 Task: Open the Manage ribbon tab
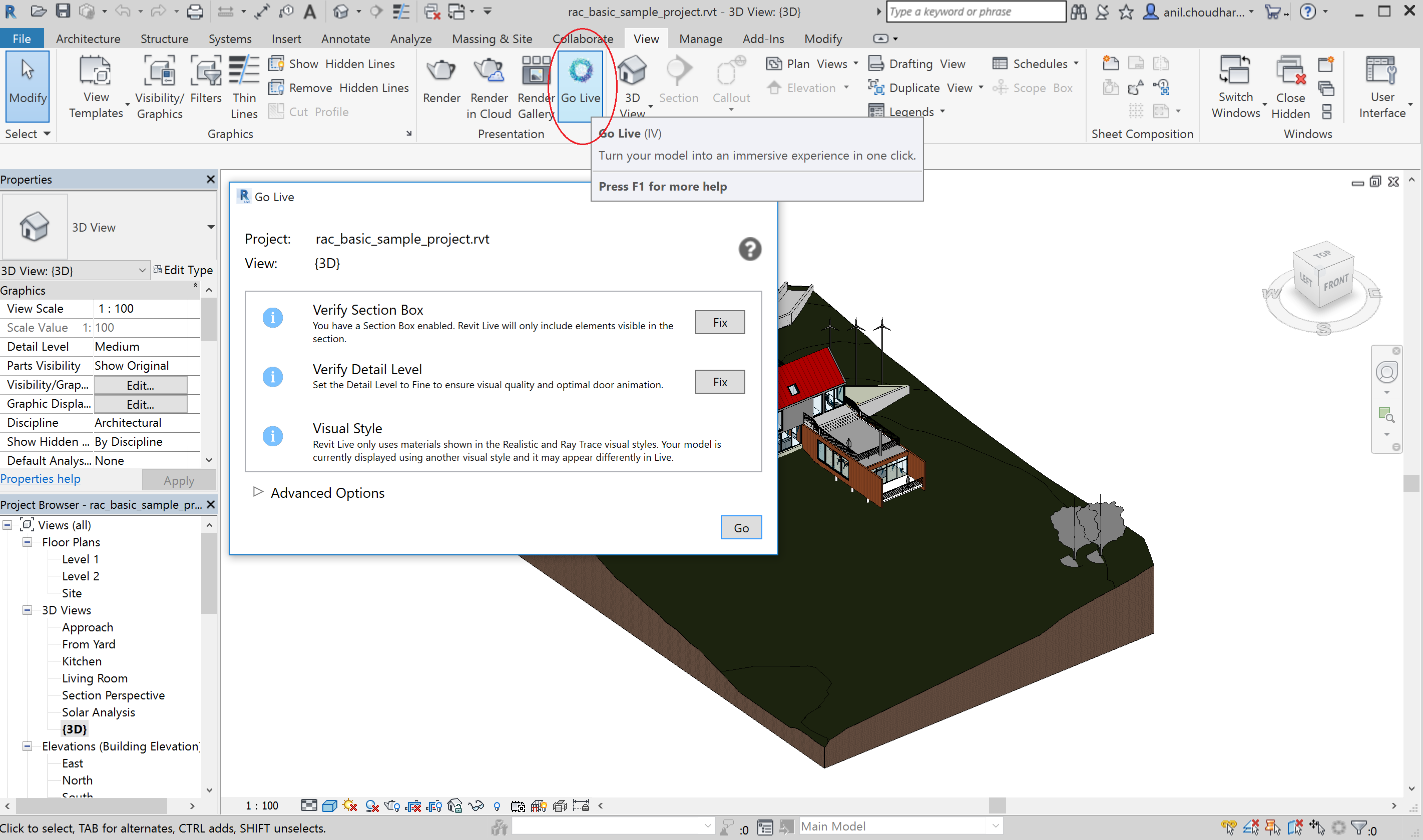click(700, 39)
